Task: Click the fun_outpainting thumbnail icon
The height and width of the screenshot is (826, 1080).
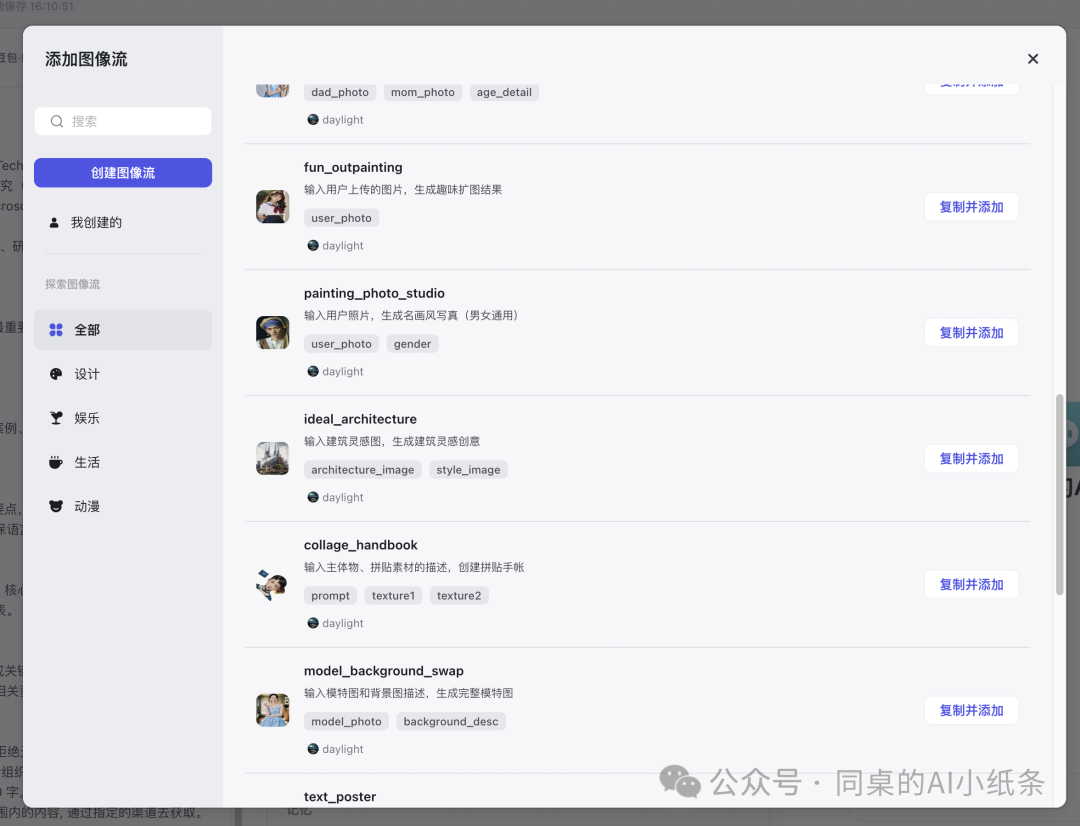Action: (272, 207)
